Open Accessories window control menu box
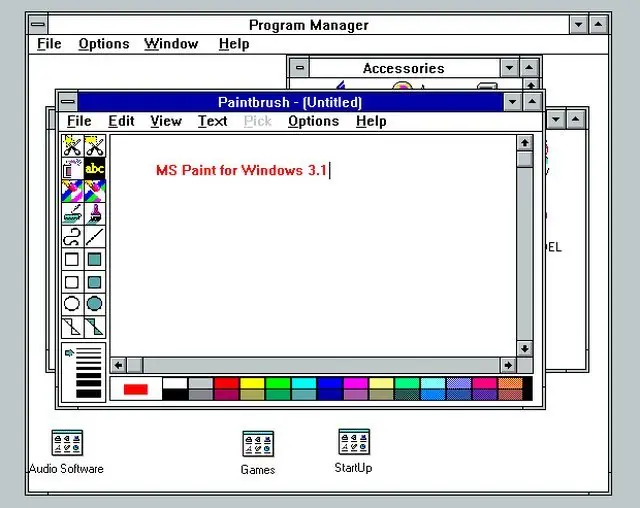The height and width of the screenshot is (508, 640). click(300, 68)
